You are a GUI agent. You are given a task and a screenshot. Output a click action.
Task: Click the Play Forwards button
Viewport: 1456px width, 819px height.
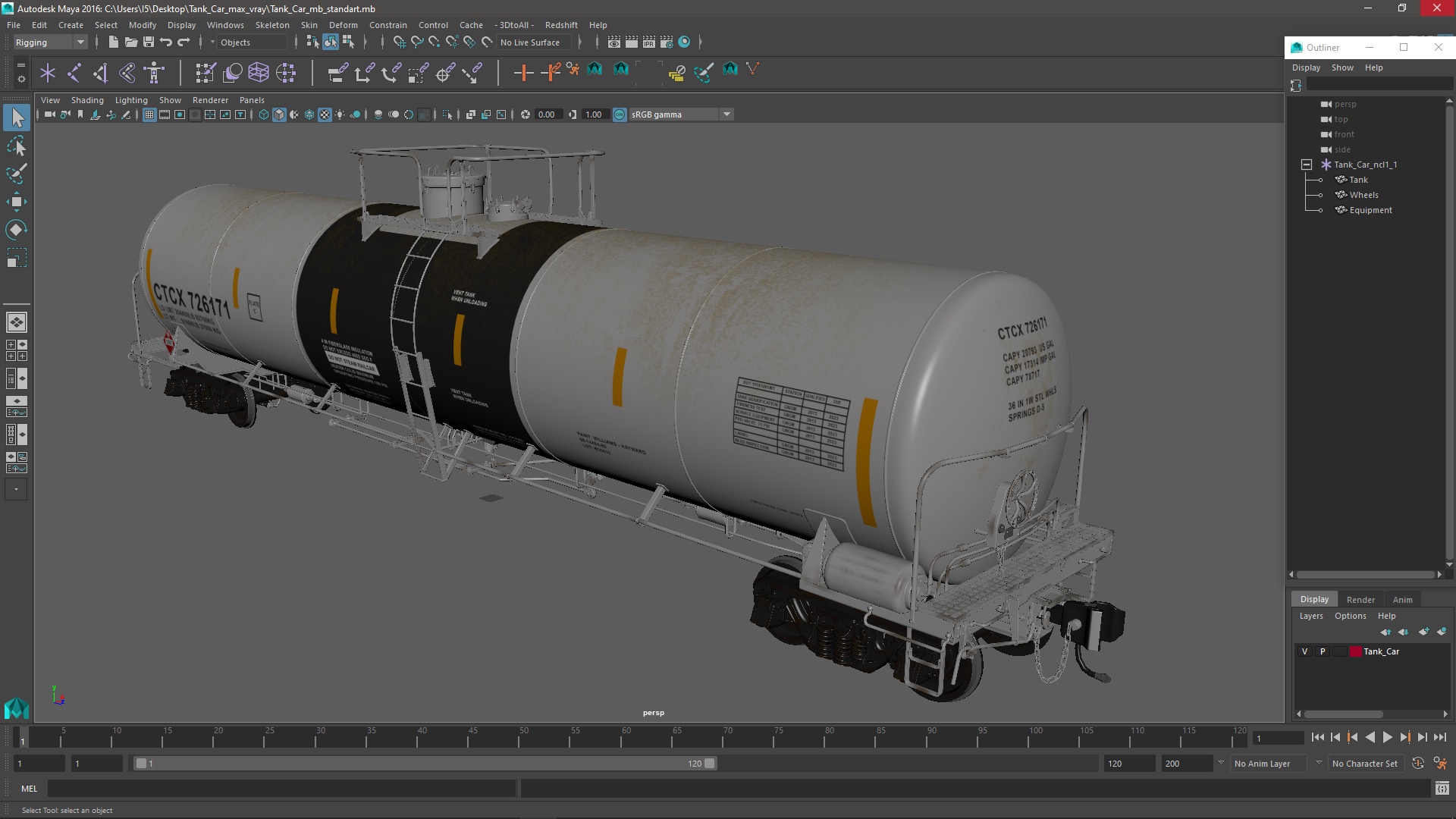click(1387, 737)
